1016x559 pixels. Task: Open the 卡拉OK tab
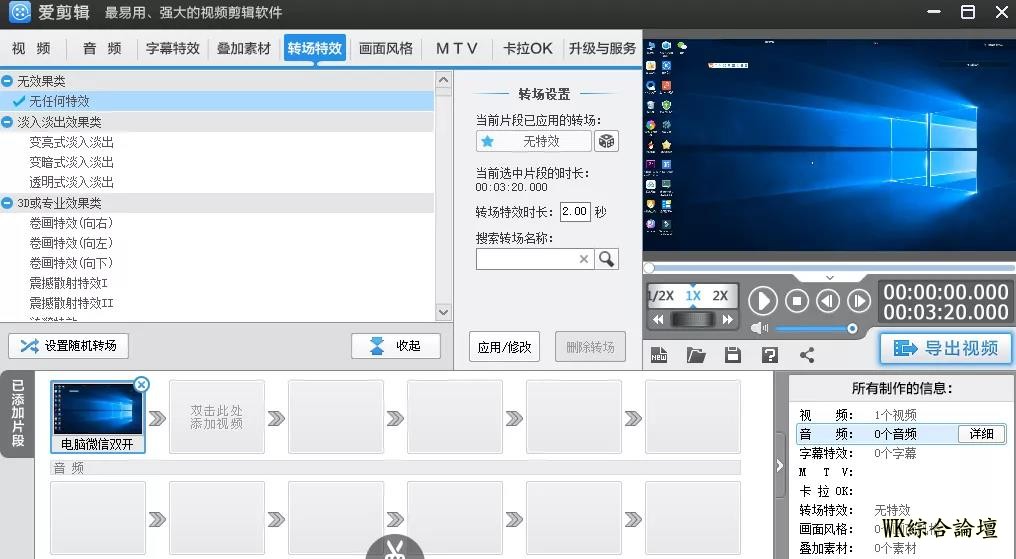point(528,49)
